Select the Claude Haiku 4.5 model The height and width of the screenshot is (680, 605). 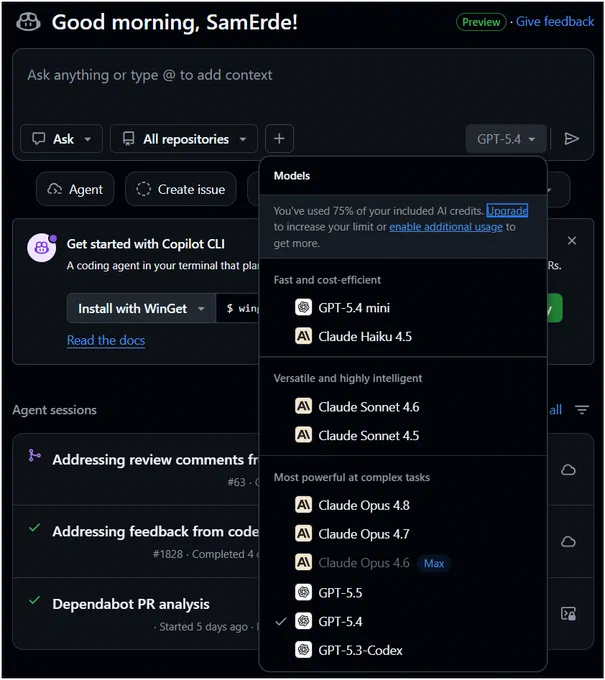(403, 336)
